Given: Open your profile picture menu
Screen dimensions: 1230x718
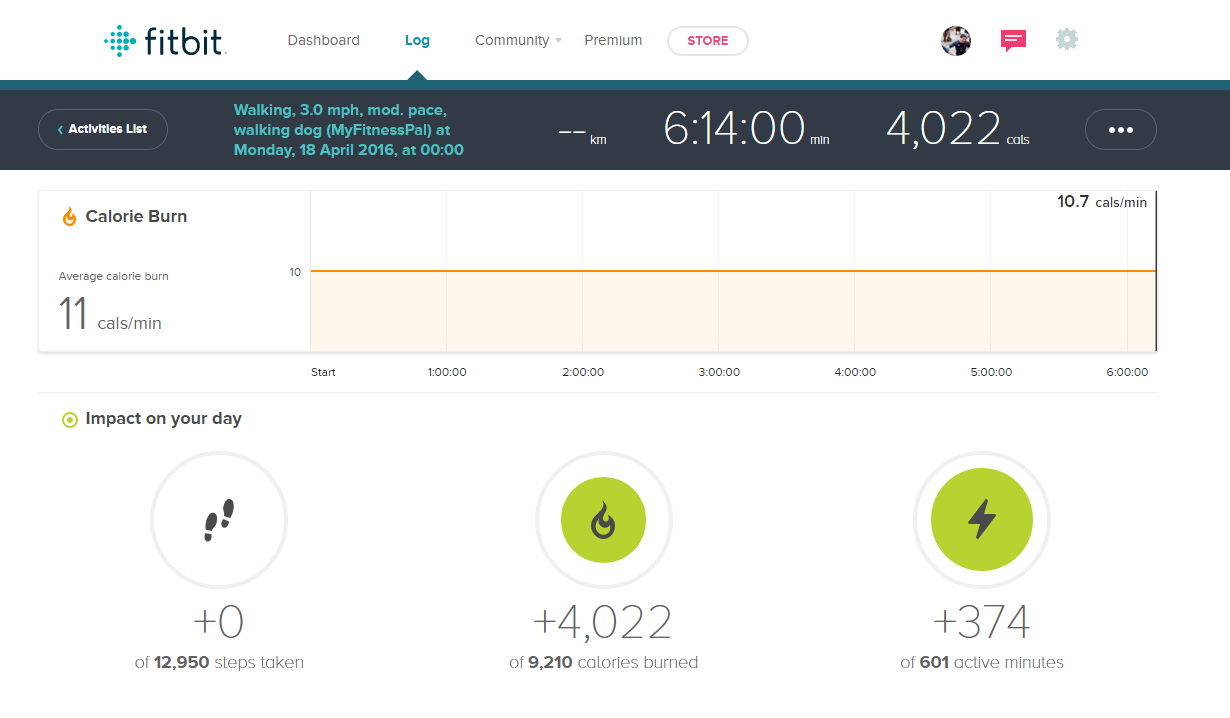Looking at the screenshot, I should [x=955, y=40].
